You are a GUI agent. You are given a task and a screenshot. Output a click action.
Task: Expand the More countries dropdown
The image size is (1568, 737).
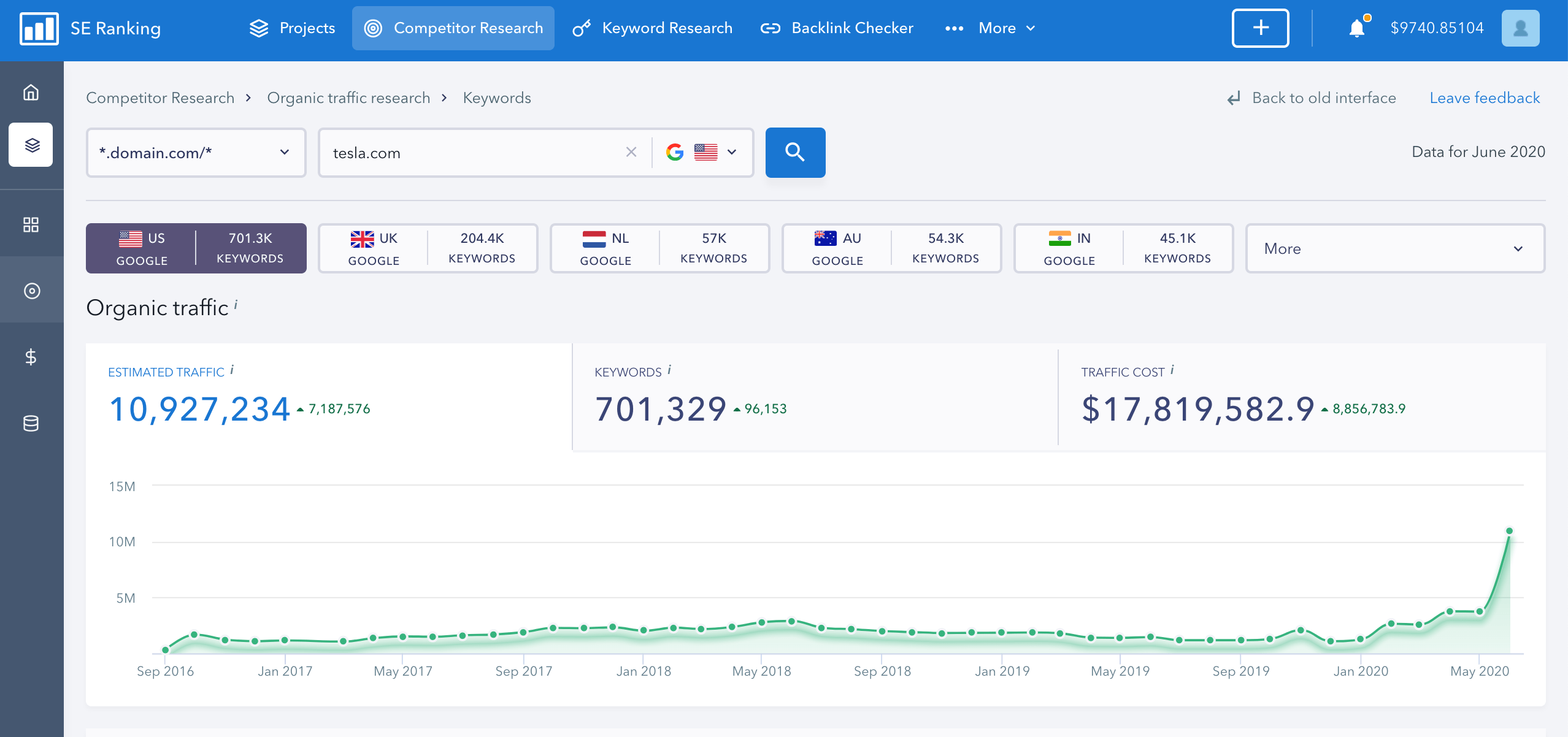click(1395, 248)
